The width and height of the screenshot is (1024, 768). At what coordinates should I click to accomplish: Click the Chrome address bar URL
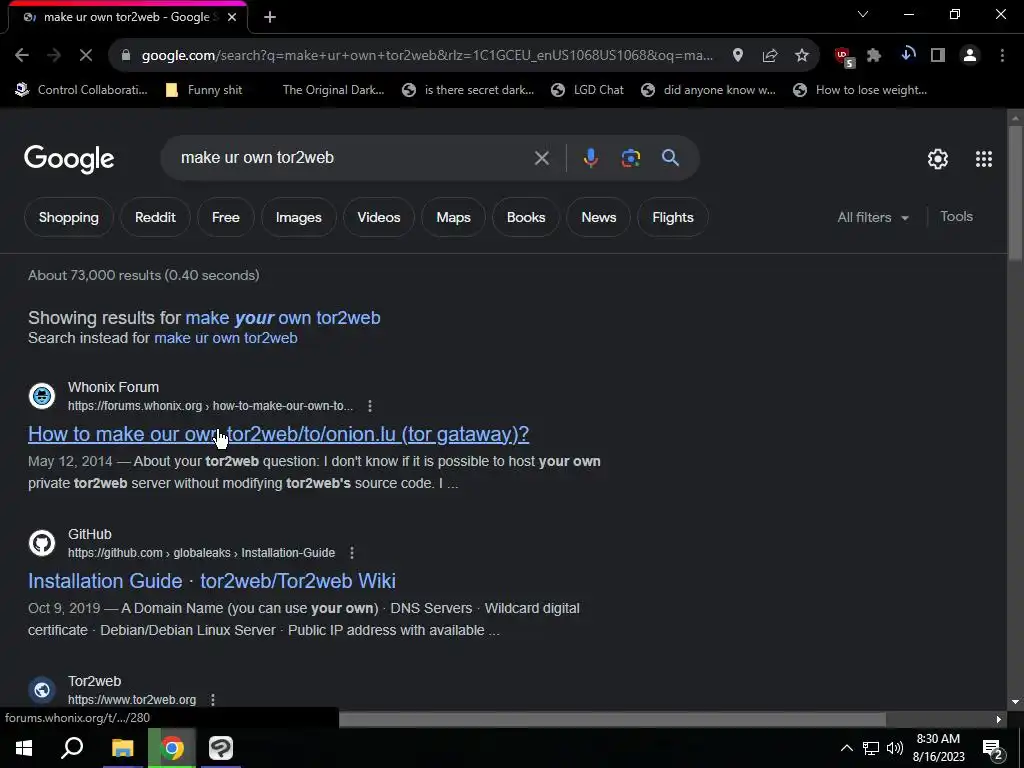point(427,56)
